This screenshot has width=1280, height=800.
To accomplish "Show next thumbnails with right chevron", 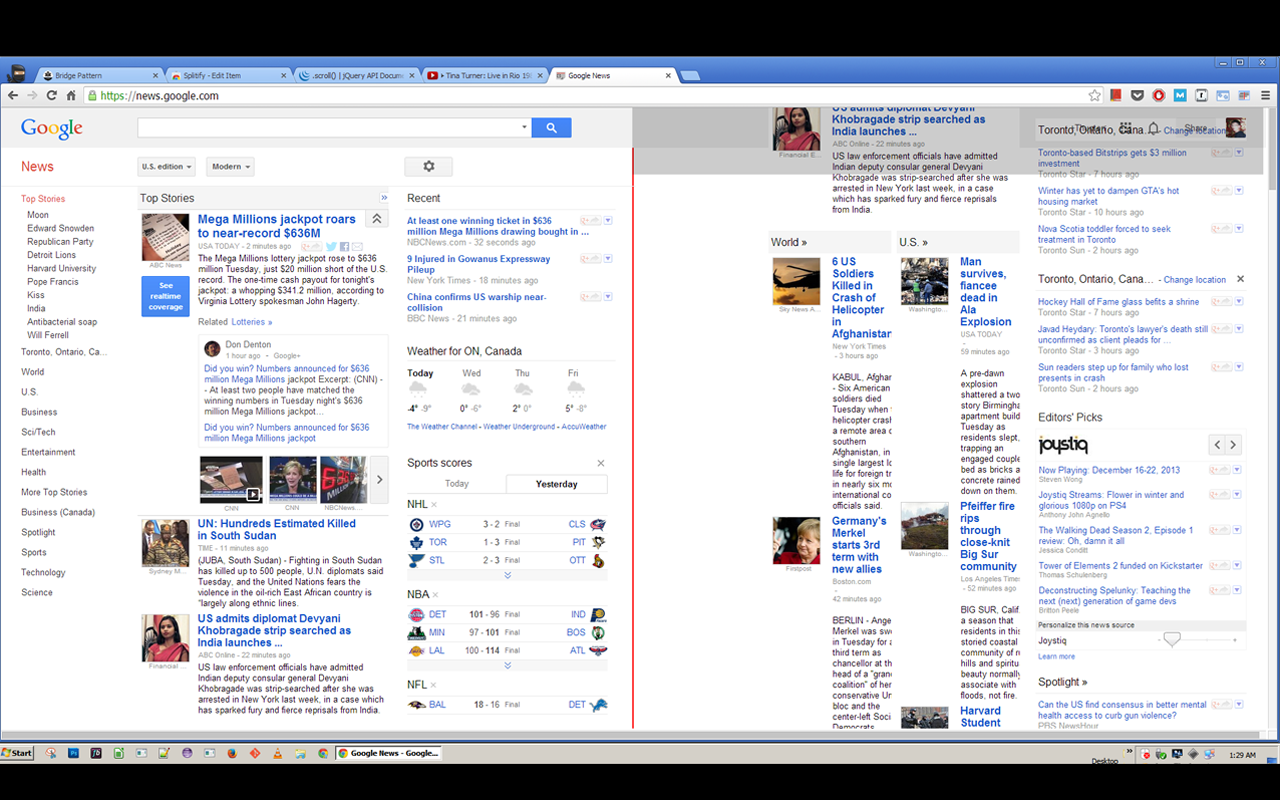I will point(379,480).
